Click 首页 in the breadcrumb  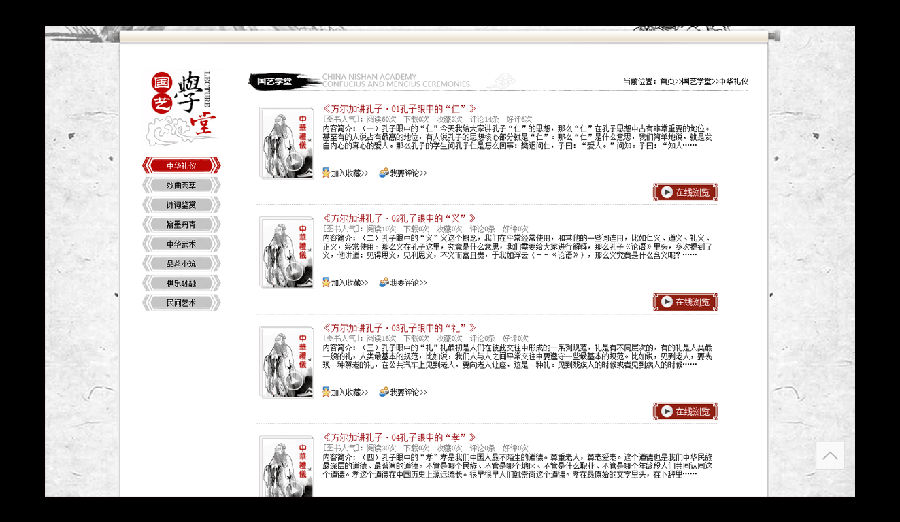click(x=667, y=82)
